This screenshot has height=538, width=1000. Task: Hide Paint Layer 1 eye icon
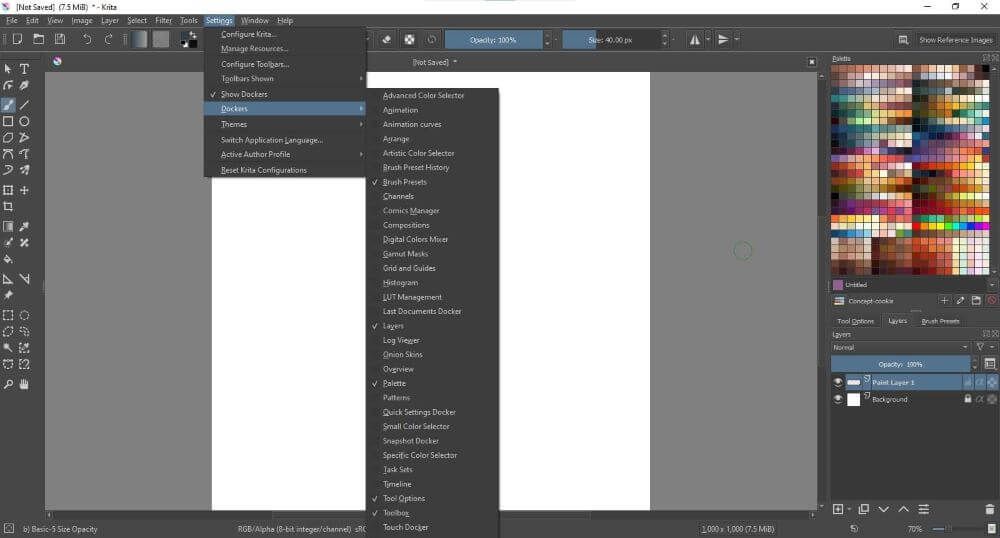[x=838, y=382]
